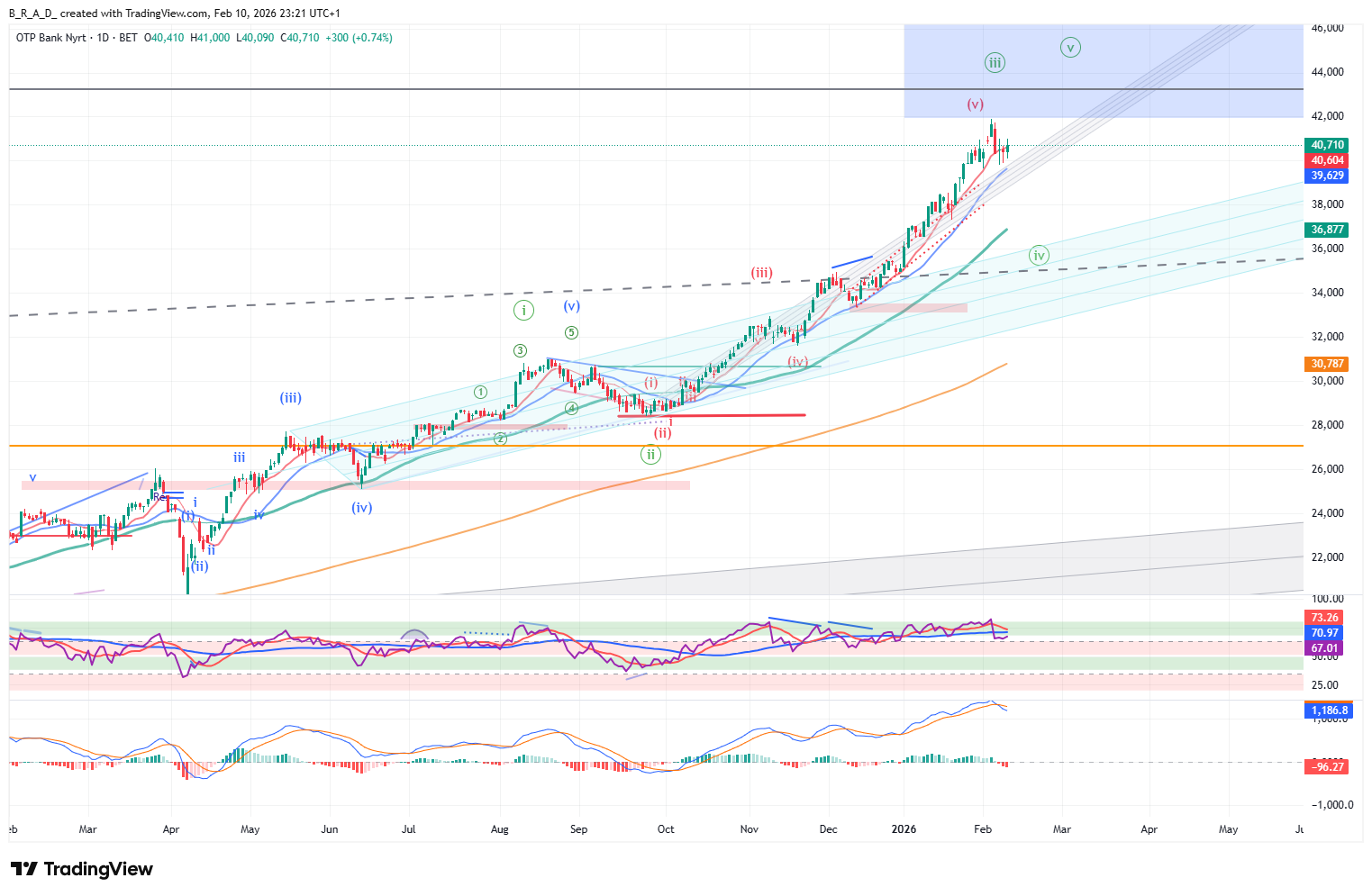Select the red (iii) wave label
The height and width of the screenshot is (896, 1372).
point(761,273)
